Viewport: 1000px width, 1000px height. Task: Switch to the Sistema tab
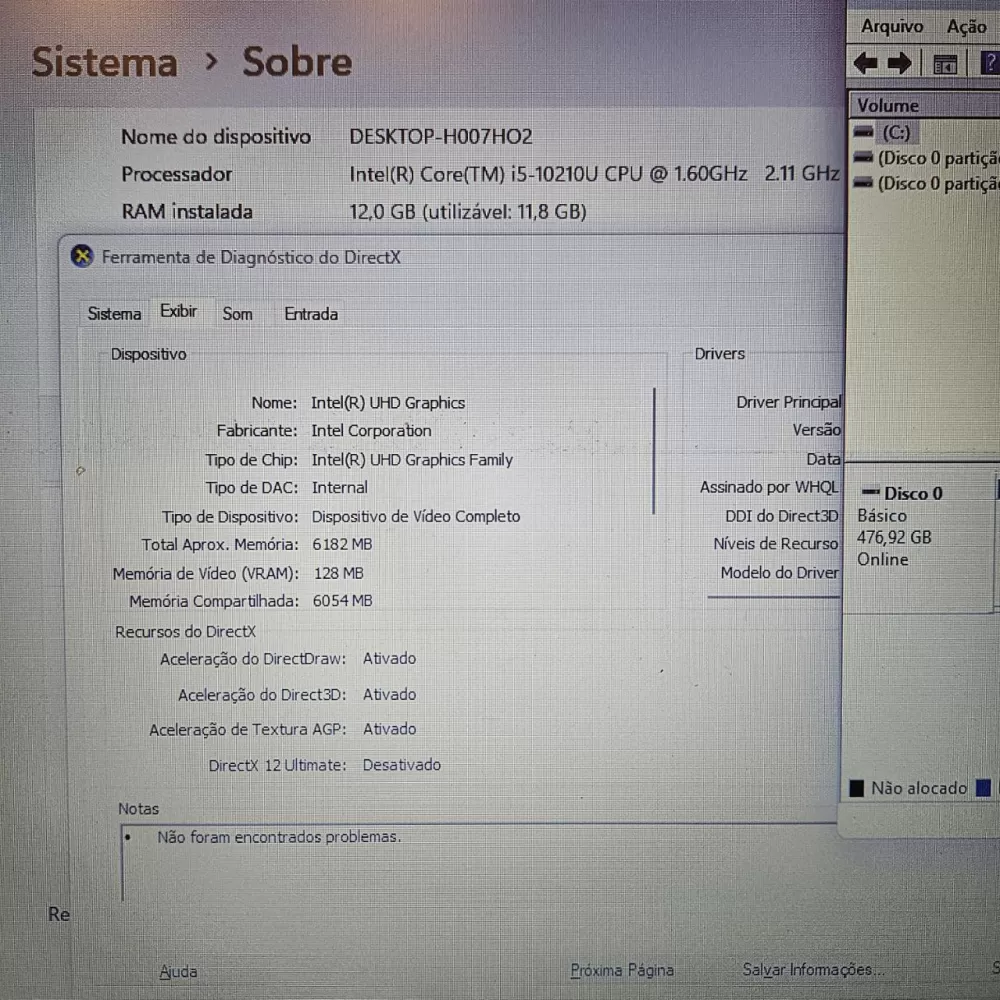pos(114,314)
